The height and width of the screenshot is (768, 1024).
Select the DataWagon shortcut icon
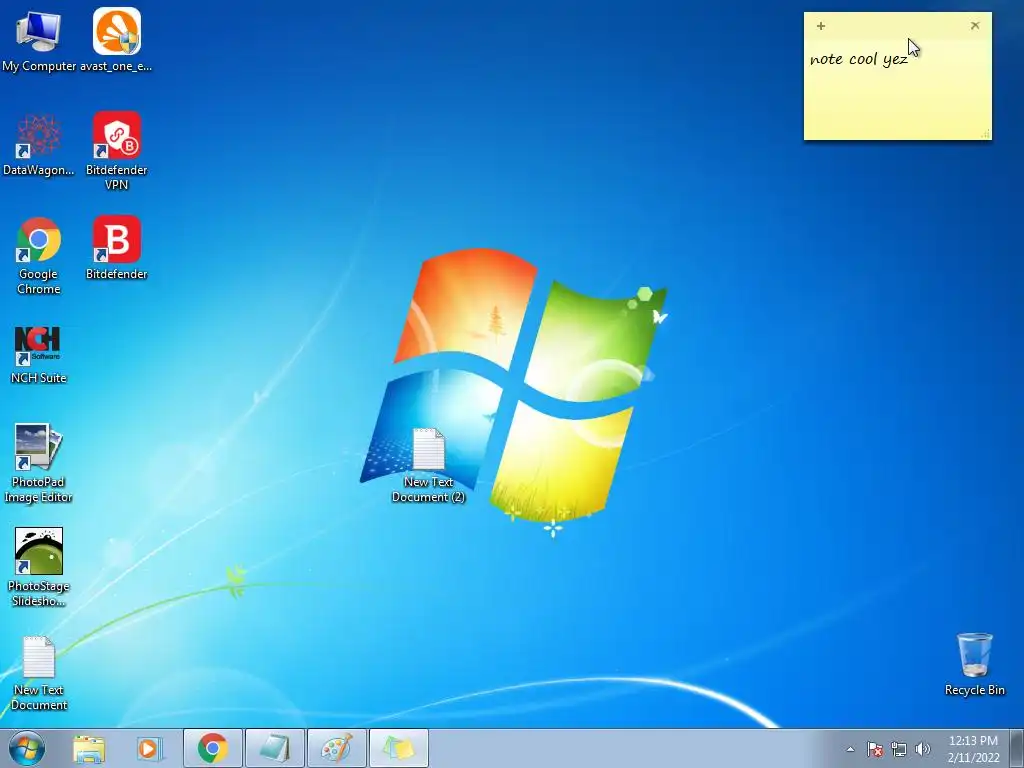coord(39,144)
